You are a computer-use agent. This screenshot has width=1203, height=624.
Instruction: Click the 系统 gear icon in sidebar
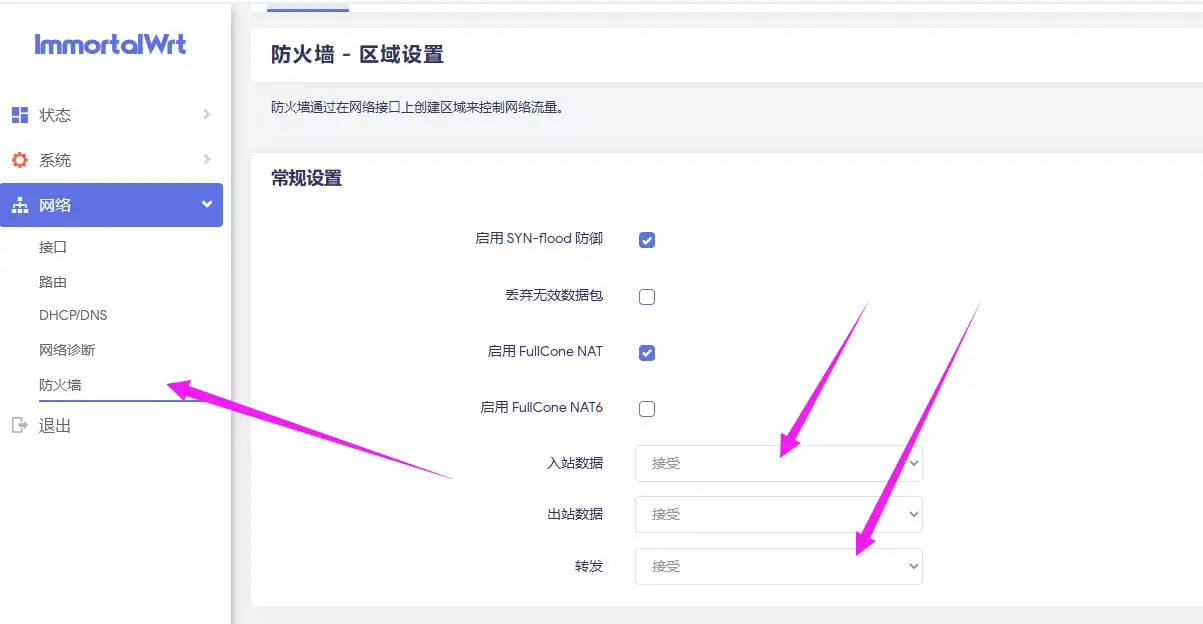click(x=20, y=159)
